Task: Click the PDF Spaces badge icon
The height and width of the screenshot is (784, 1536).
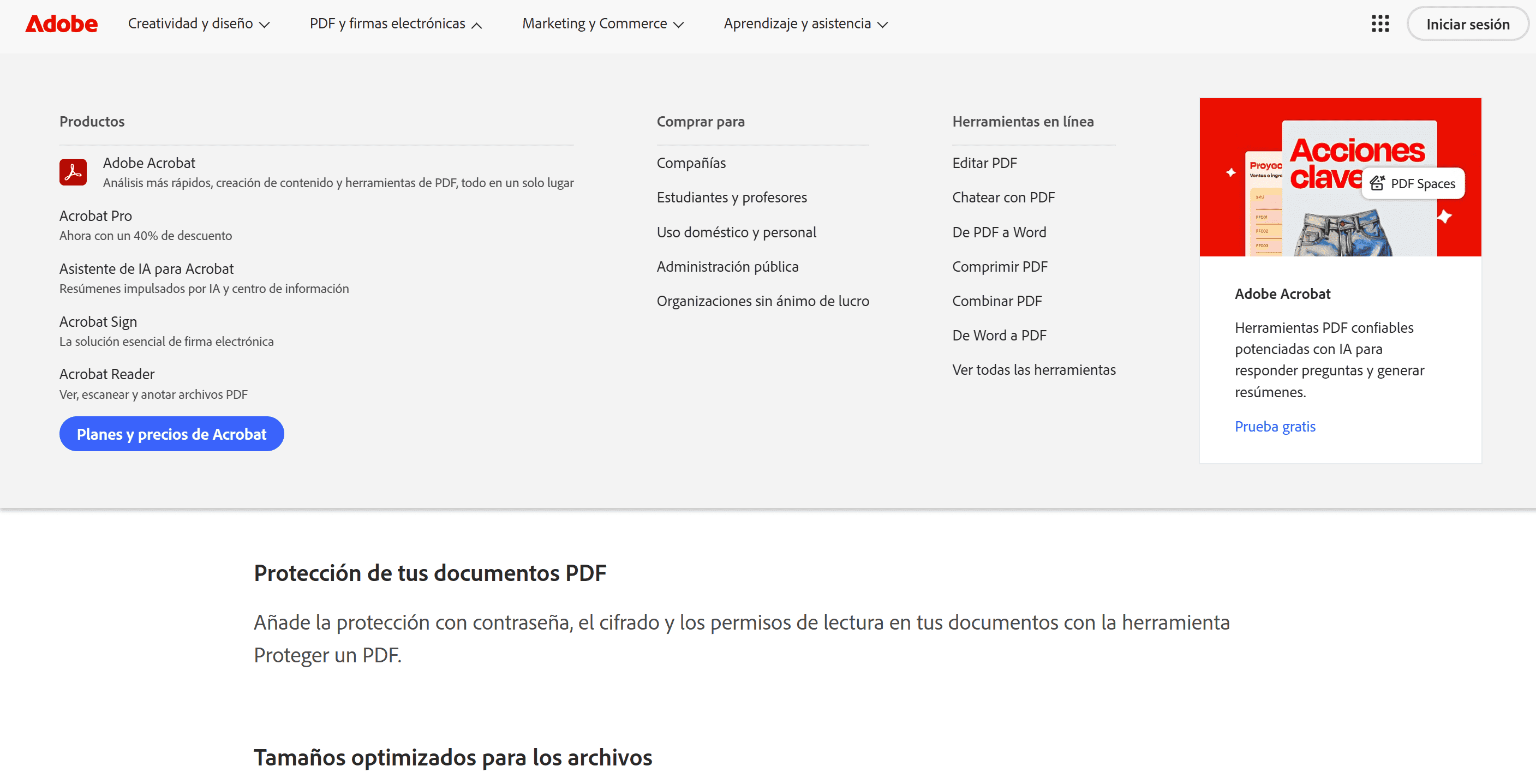Action: tap(1377, 183)
